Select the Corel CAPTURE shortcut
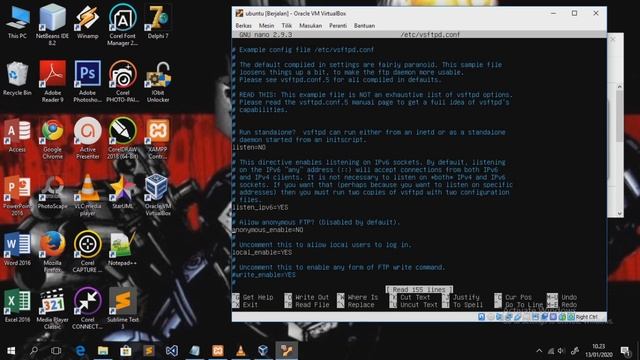The width and height of the screenshot is (640, 360). coord(87,252)
